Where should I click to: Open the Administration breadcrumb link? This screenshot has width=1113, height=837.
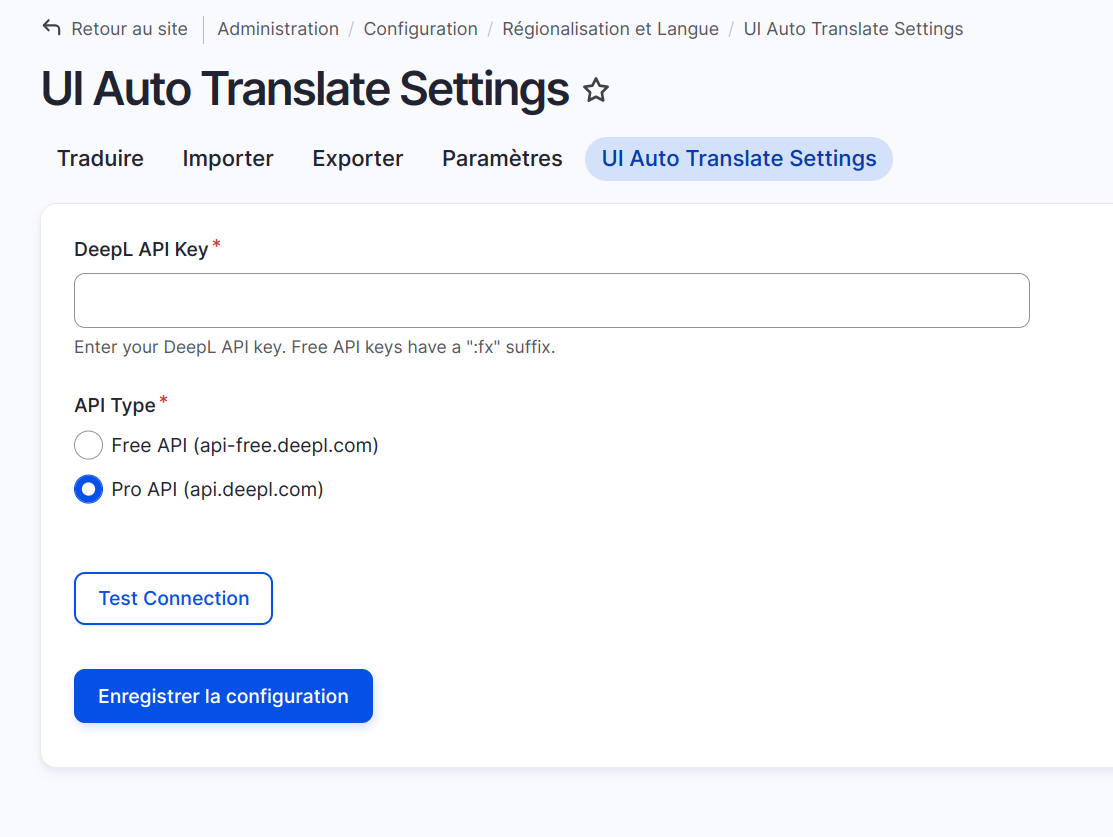(x=278, y=29)
